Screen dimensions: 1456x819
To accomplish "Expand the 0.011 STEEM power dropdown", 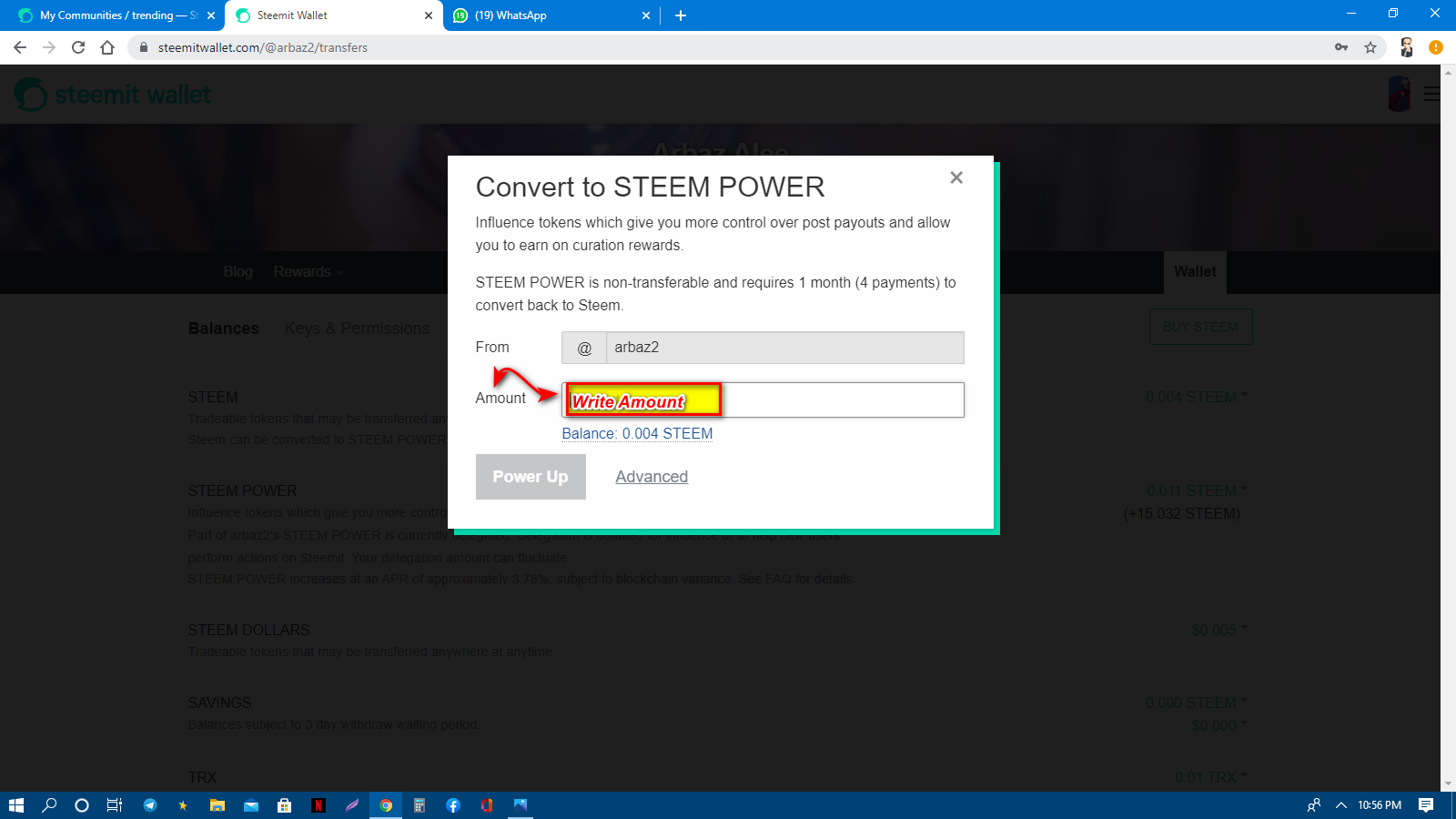I will point(1197,491).
